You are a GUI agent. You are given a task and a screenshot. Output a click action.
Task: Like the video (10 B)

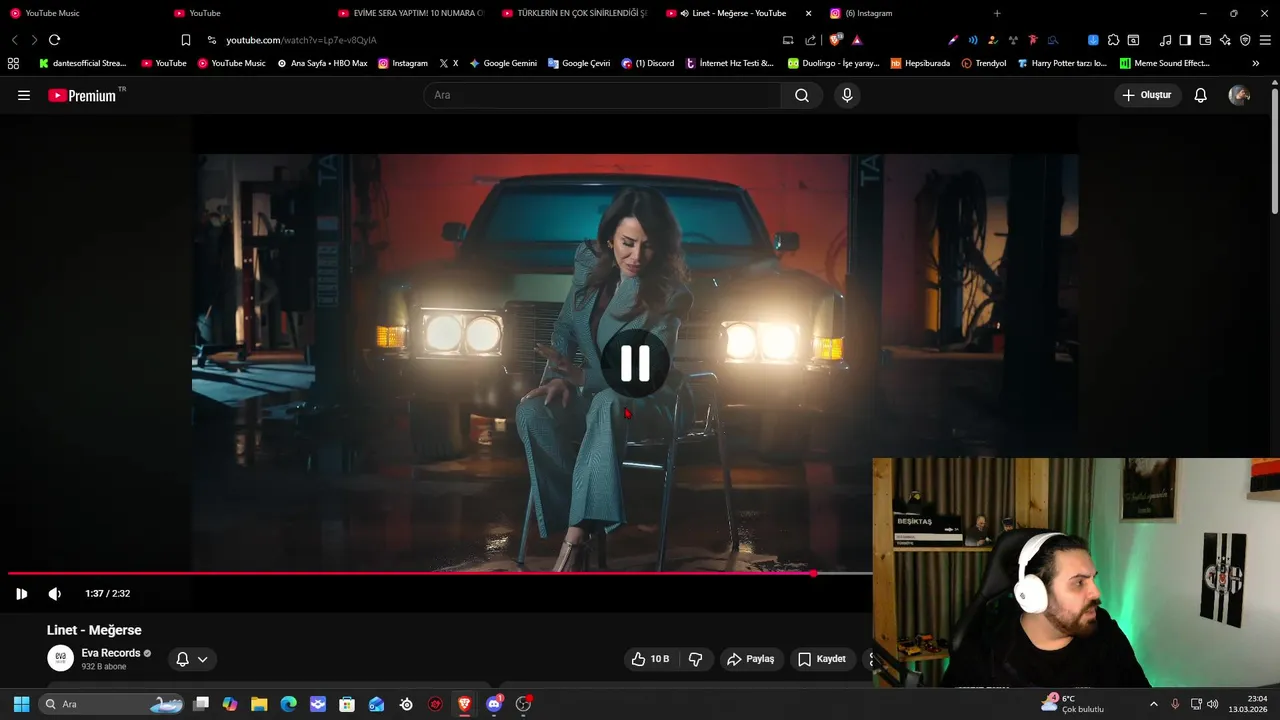pos(651,659)
